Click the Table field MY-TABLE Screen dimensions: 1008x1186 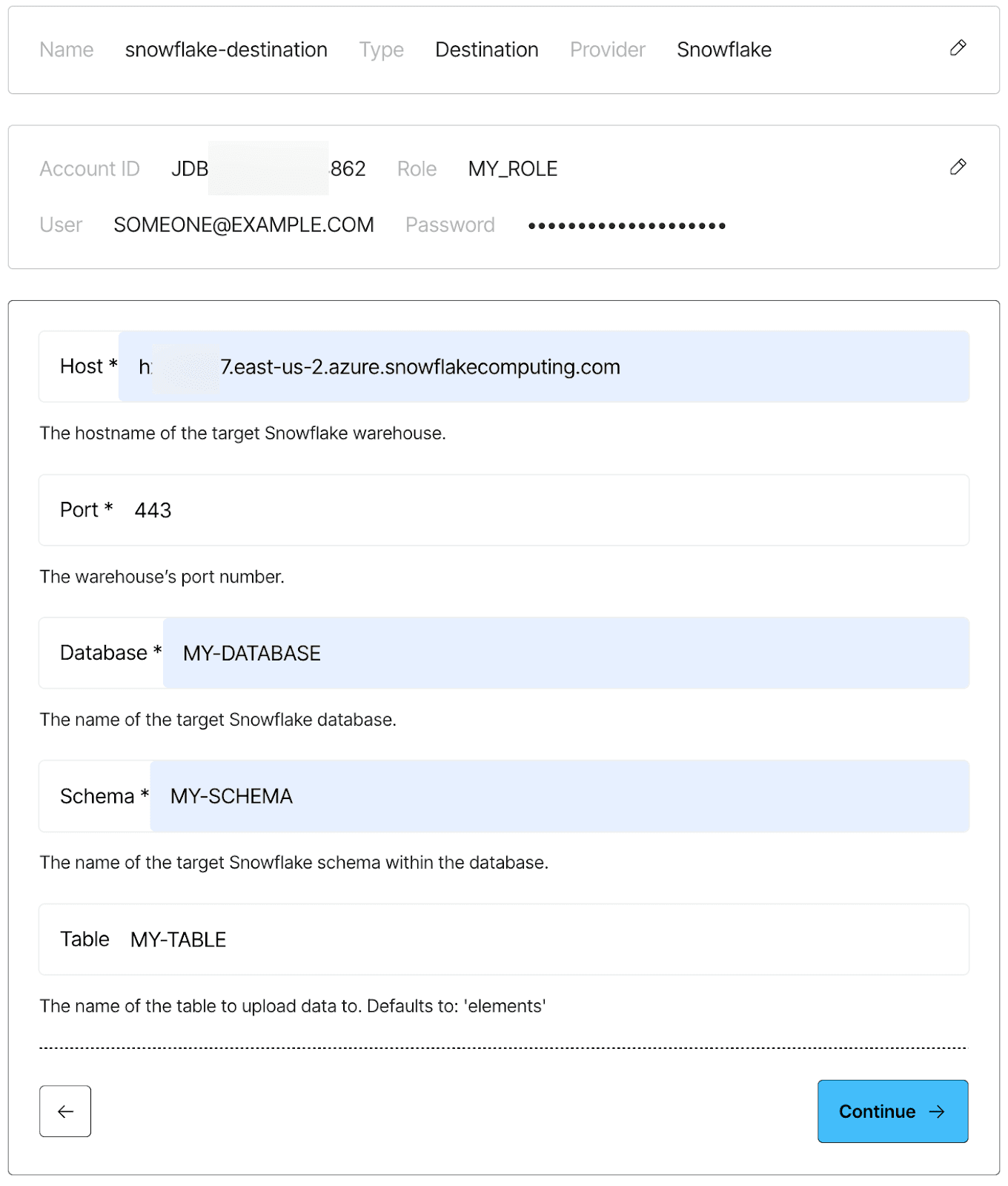coord(504,939)
